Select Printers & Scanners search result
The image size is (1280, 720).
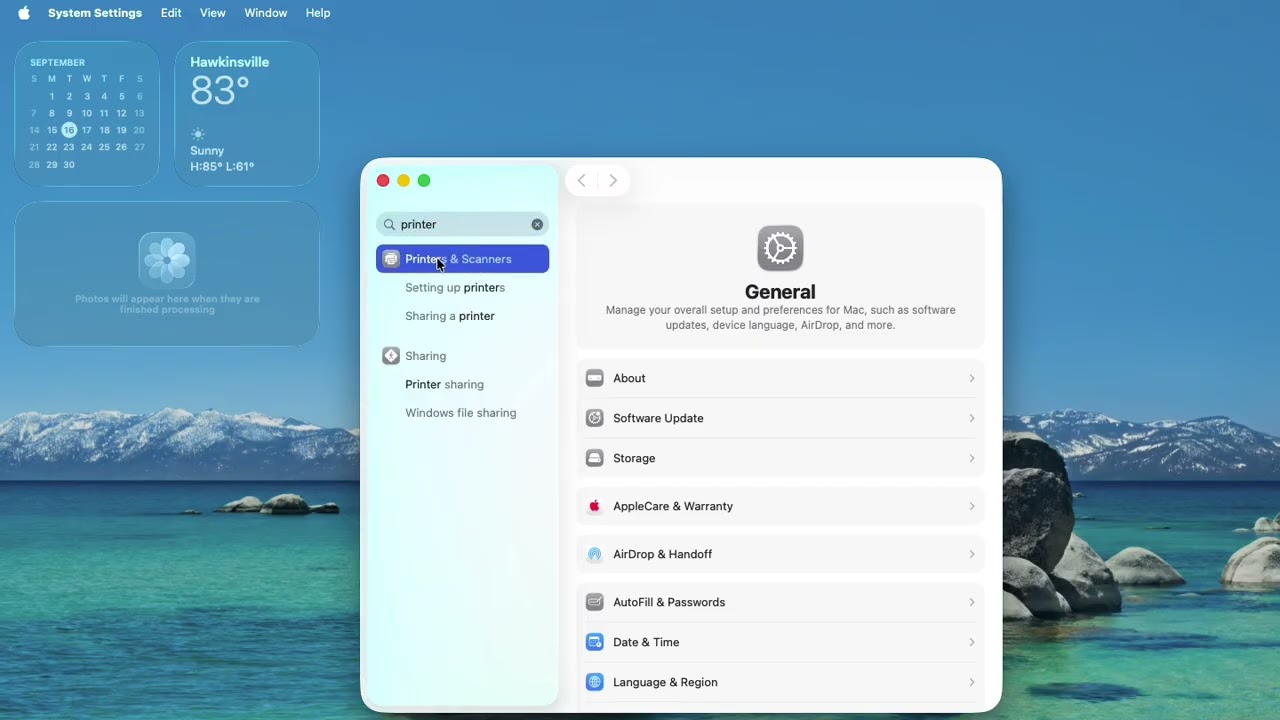point(462,259)
